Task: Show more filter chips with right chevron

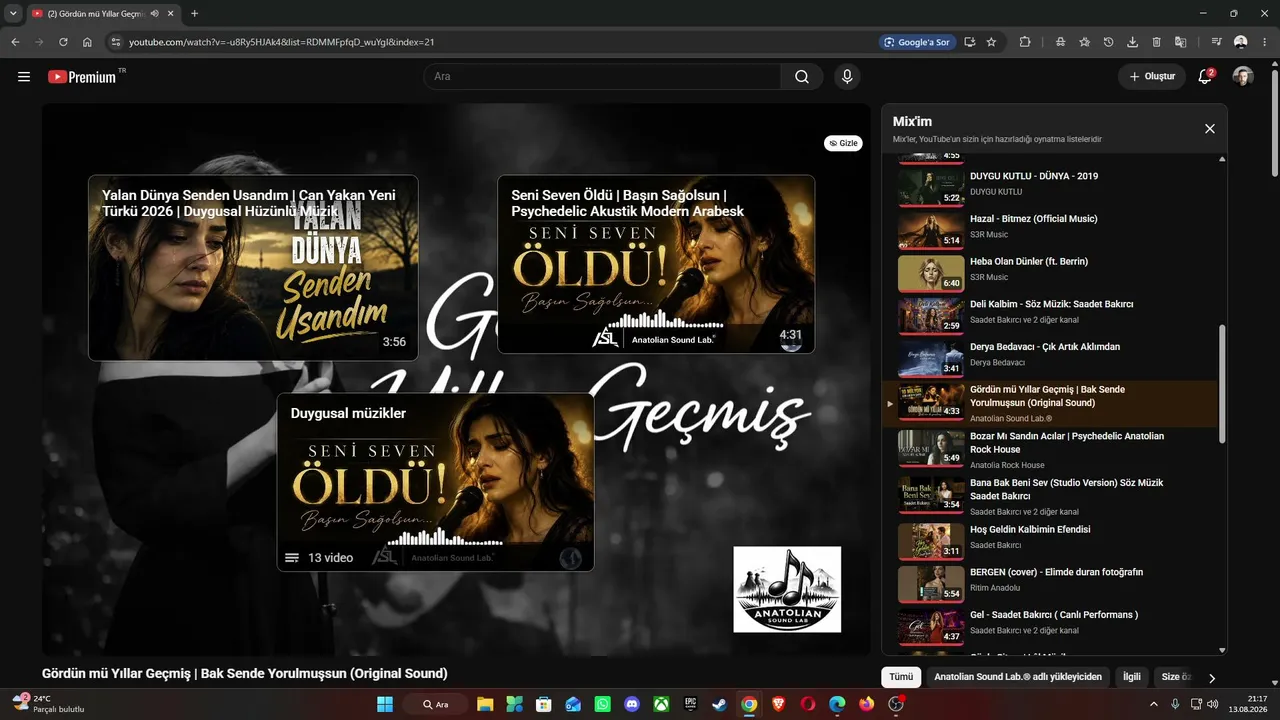Action: click(x=1212, y=678)
